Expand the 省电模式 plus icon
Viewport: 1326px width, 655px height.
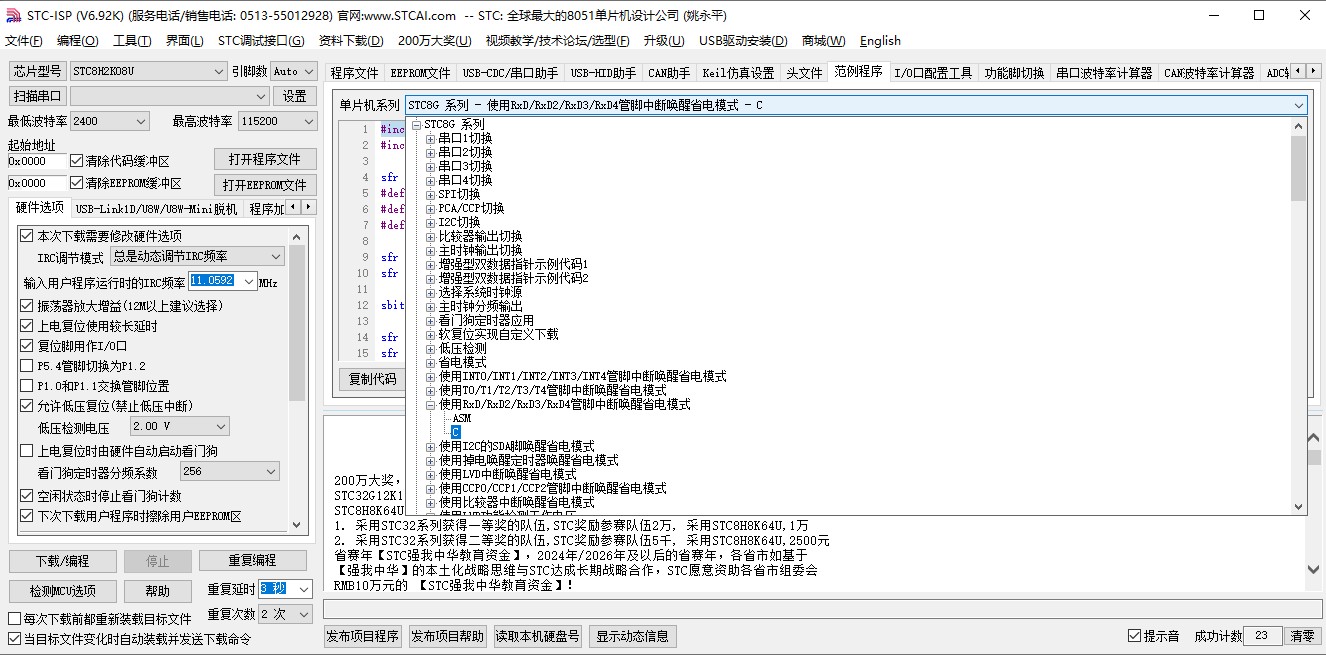[x=430, y=363]
